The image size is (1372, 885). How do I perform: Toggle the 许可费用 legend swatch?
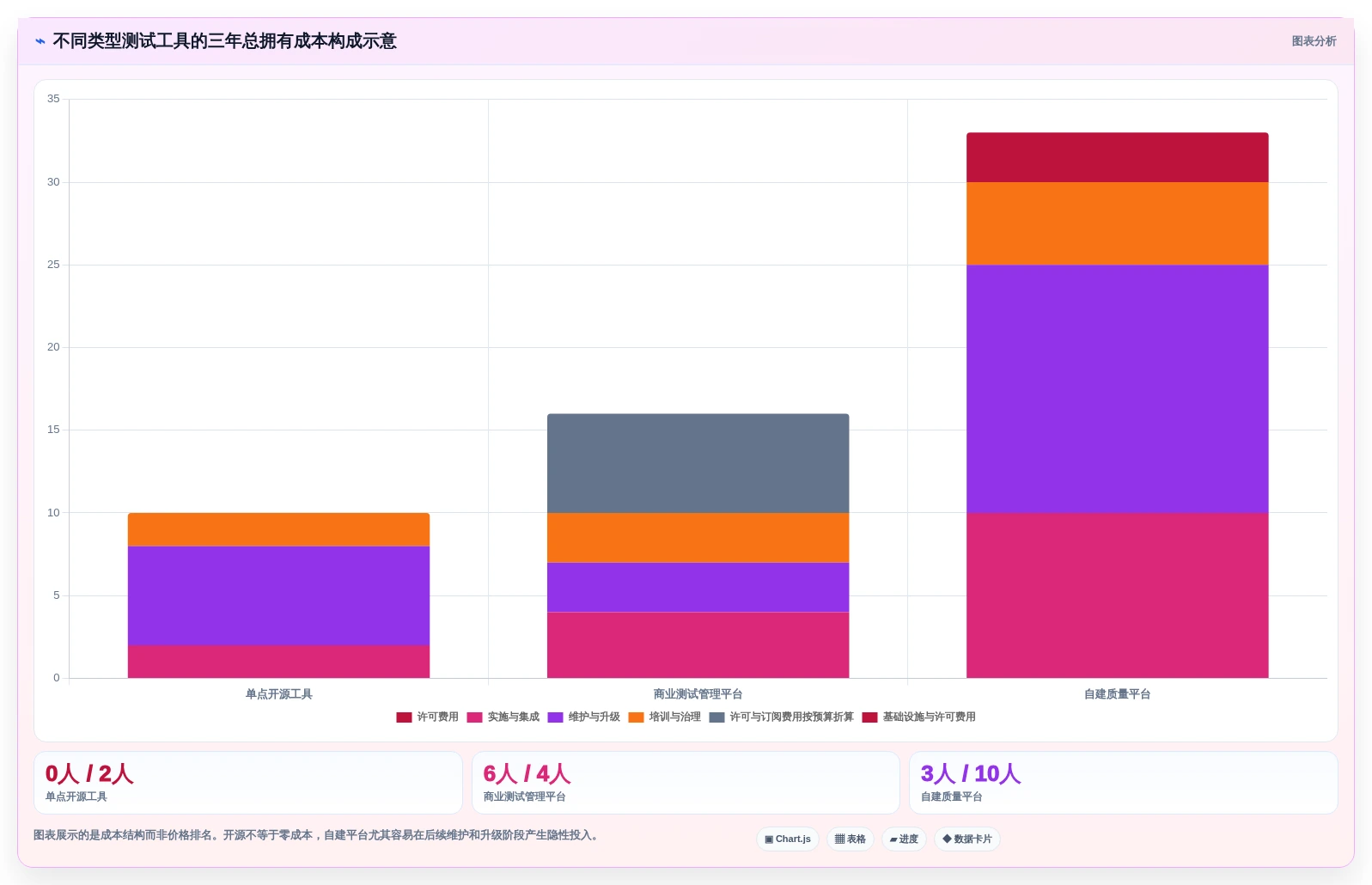404,717
